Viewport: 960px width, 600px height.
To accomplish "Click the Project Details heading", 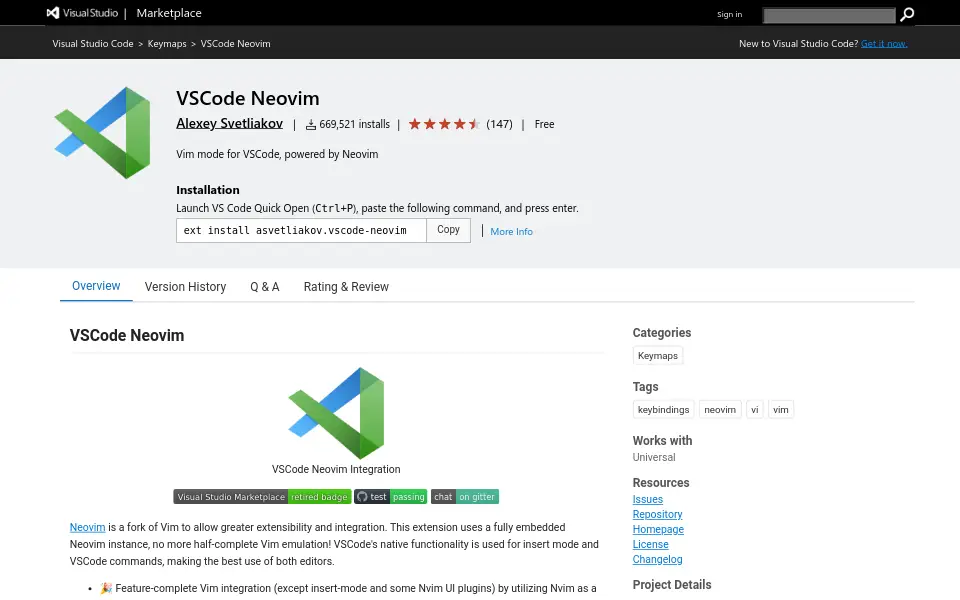I will [672, 585].
